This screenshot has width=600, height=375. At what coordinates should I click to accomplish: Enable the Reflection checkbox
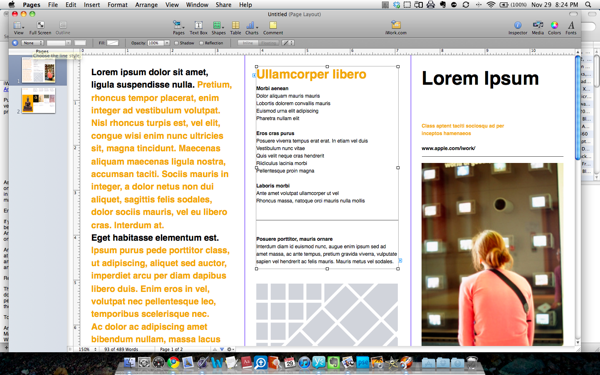coord(201,43)
